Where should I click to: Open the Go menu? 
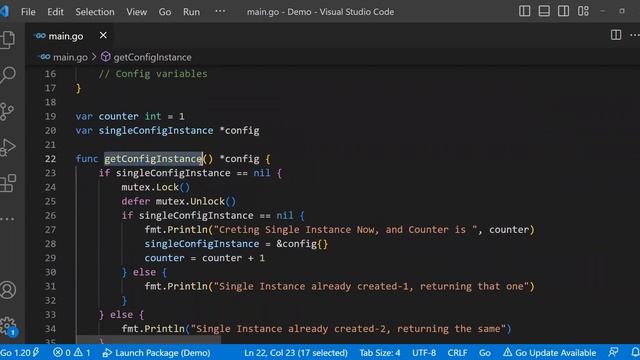tap(165, 12)
